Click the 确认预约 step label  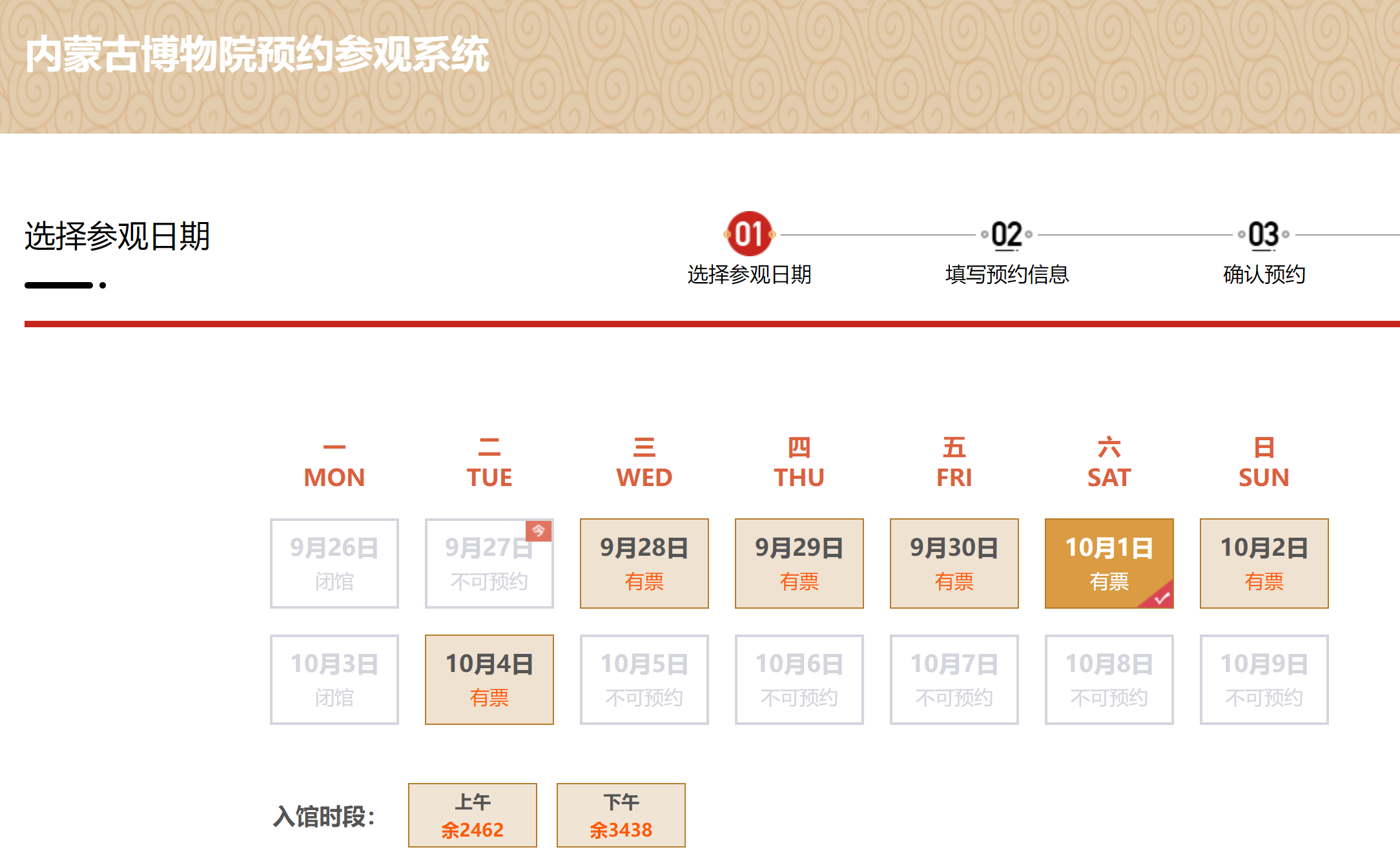tap(1264, 274)
